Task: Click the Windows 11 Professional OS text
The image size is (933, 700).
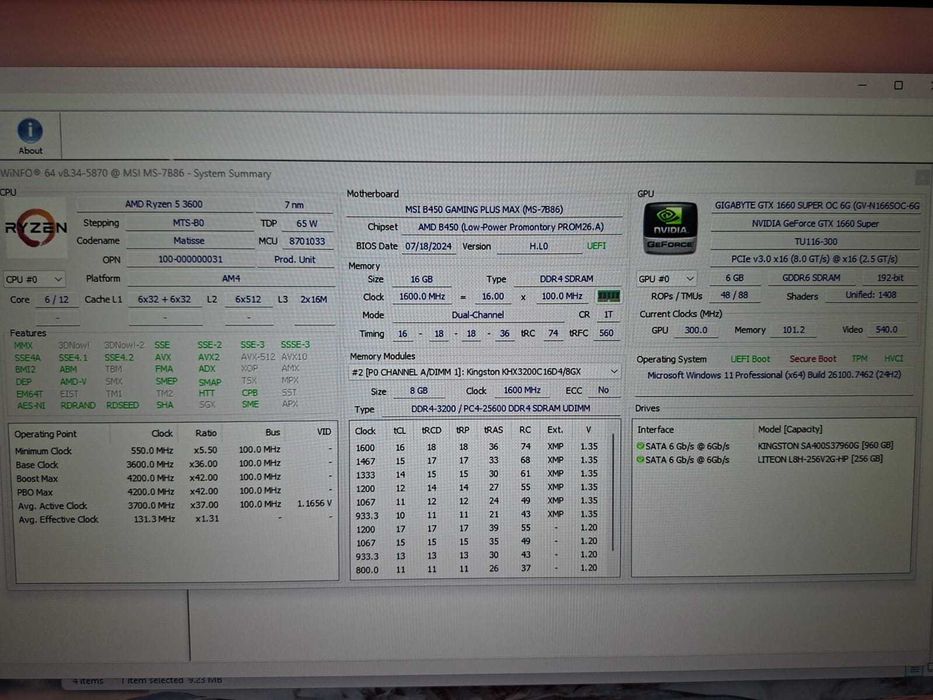Action: point(774,375)
